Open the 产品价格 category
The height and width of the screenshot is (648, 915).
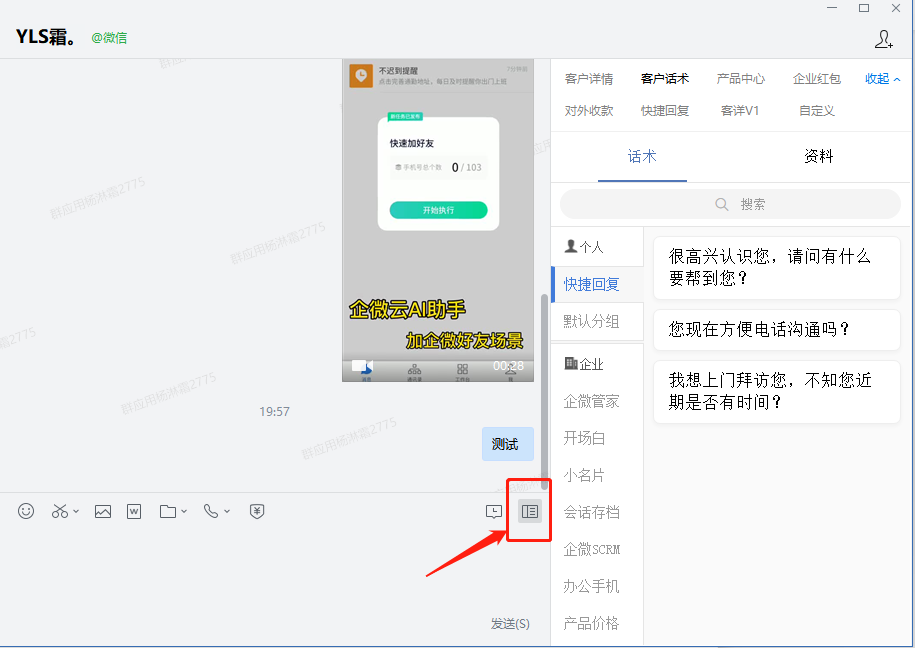pyautogui.click(x=591, y=623)
